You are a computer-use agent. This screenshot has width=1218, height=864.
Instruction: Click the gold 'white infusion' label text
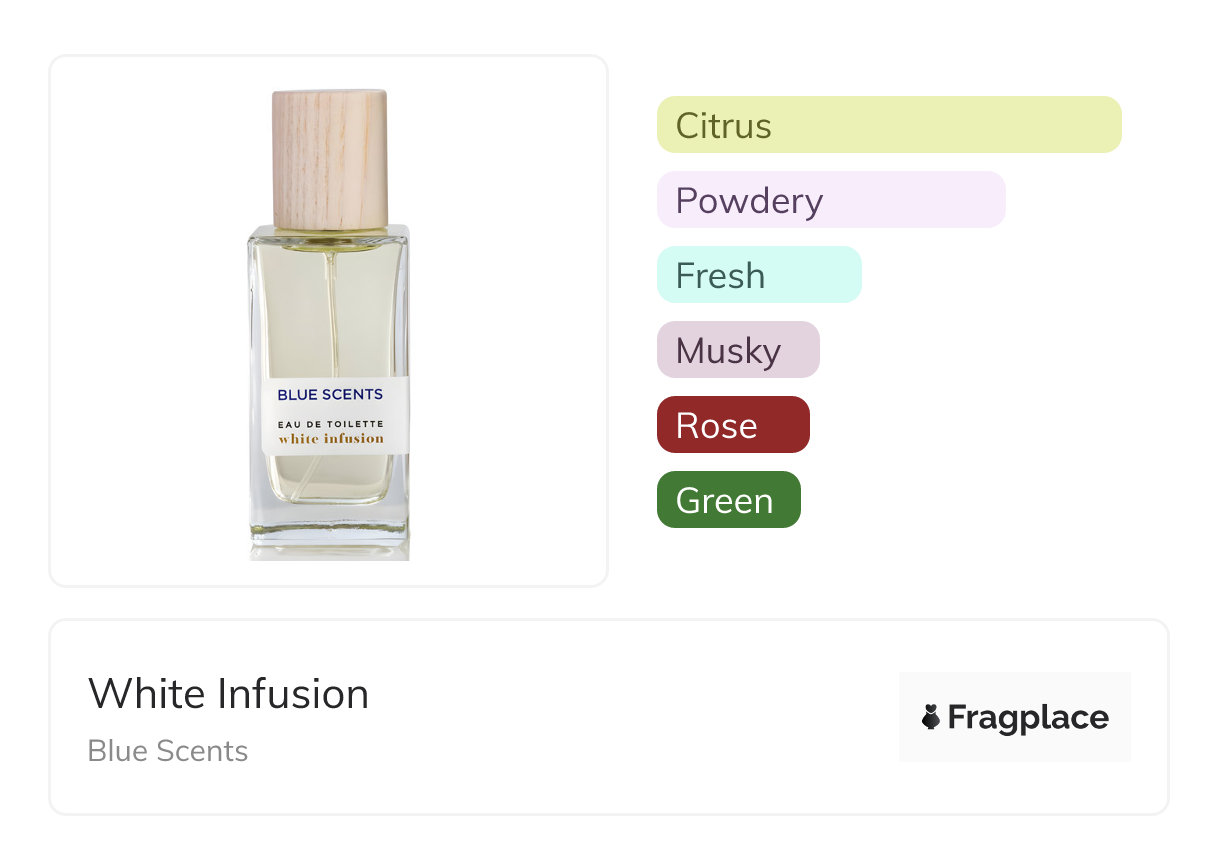331,438
